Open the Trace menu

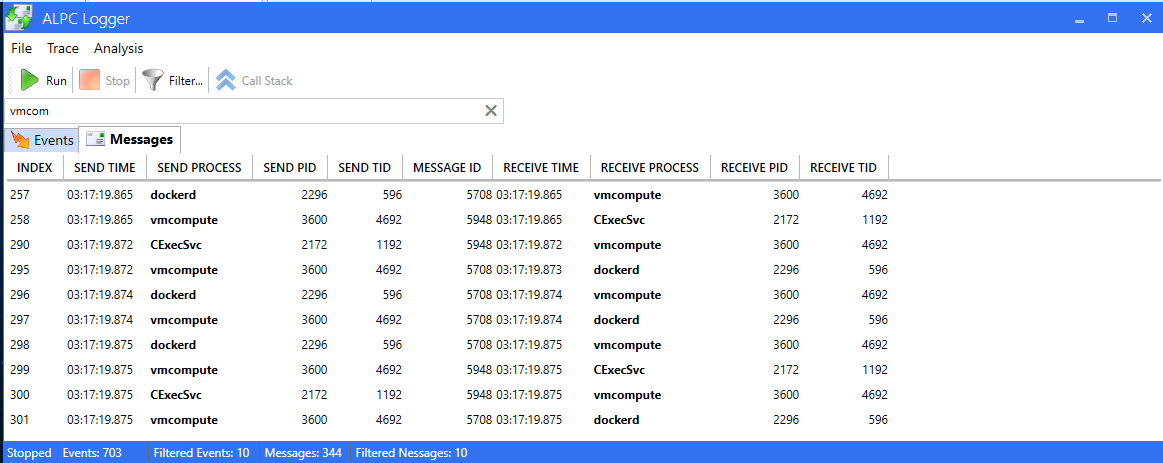pyautogui.click(x=62, y=48)
